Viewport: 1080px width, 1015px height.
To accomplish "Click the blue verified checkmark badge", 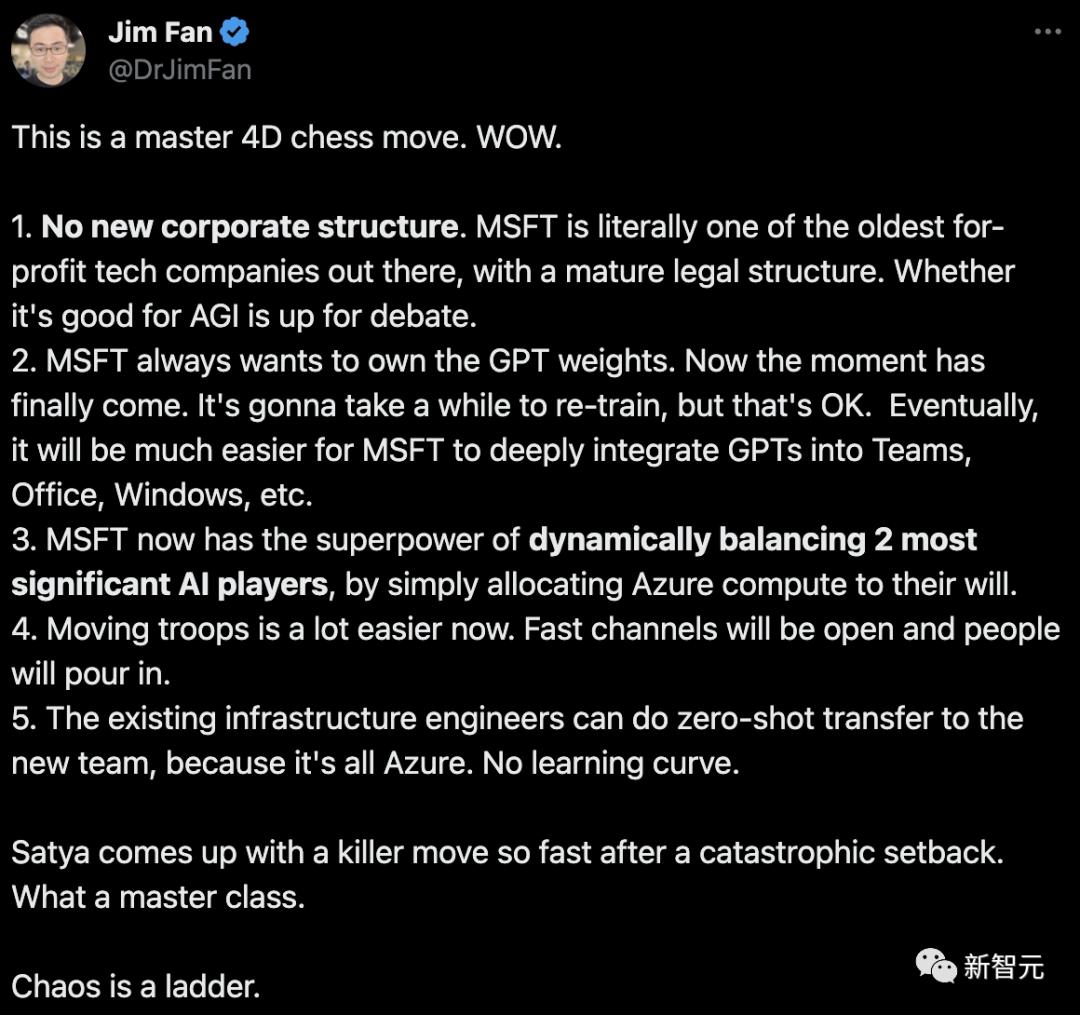I will point(235,33).
